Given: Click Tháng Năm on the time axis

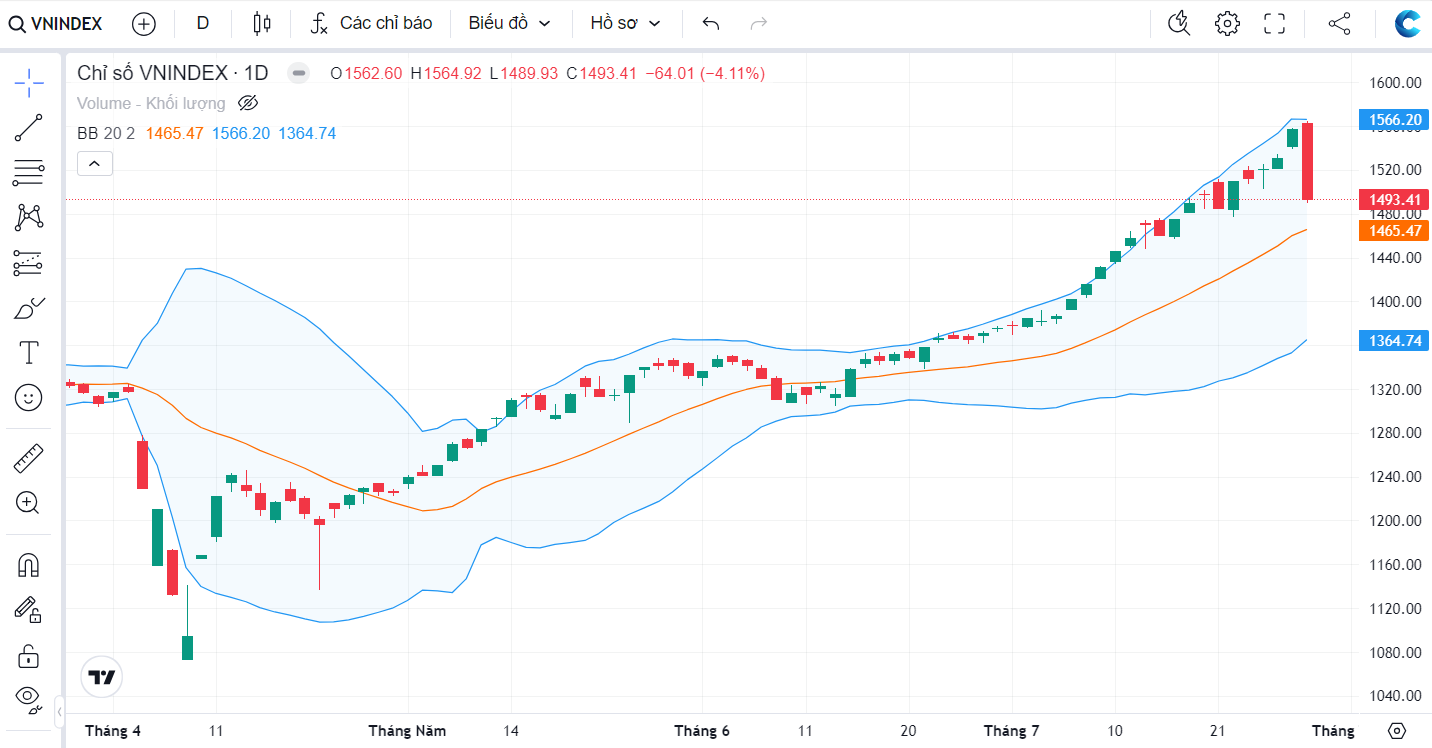Looking at the screenshot, I should coord(407,731).
